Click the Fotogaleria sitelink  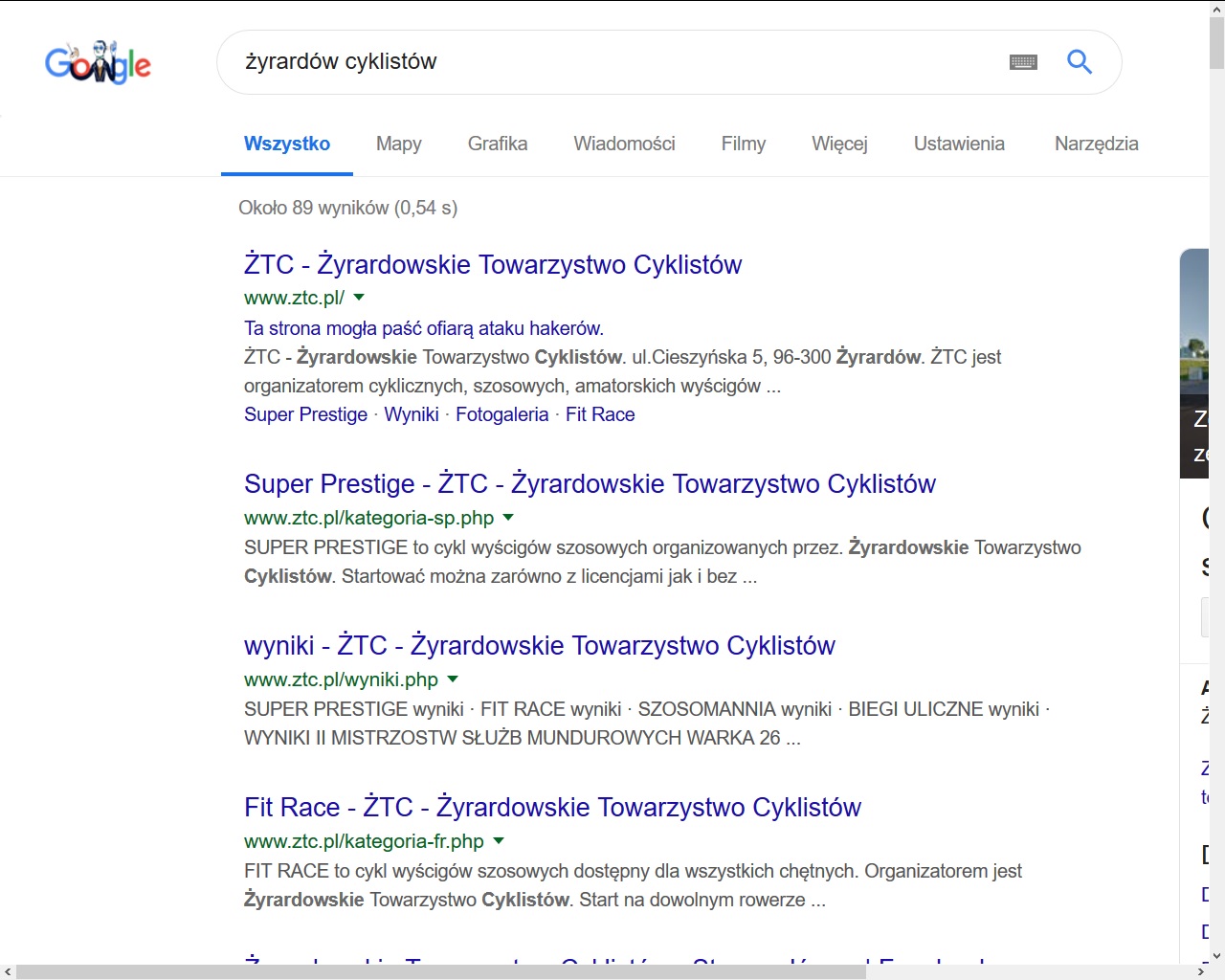[501, 414]
